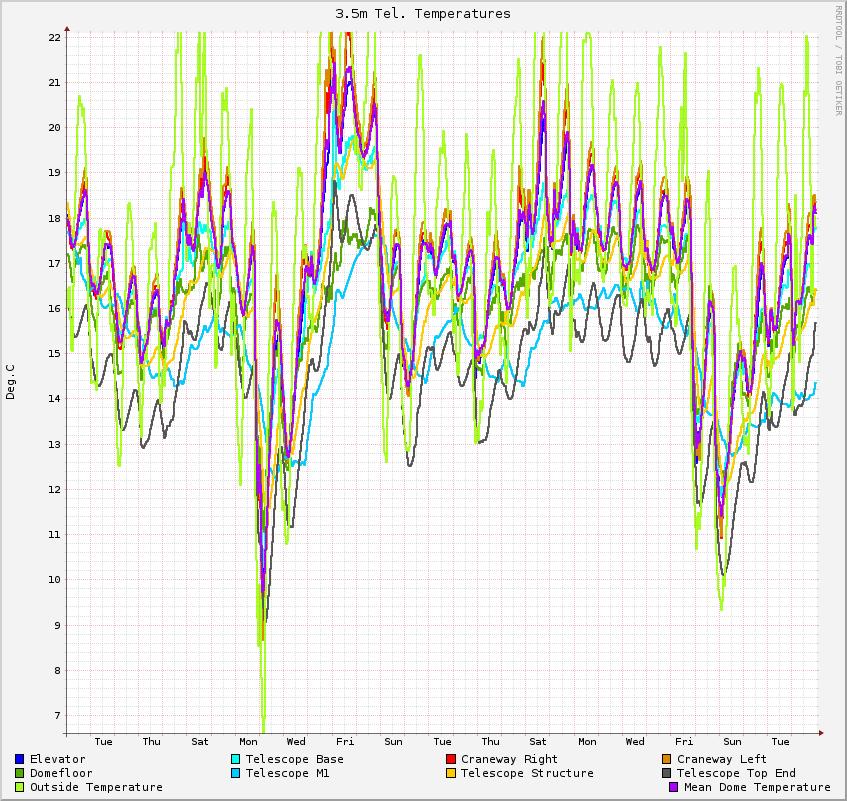Click the RRDTOOL / TOBI OETIKER watermark
This screenshot has width=847, height=801.
(x=838, y=60)
